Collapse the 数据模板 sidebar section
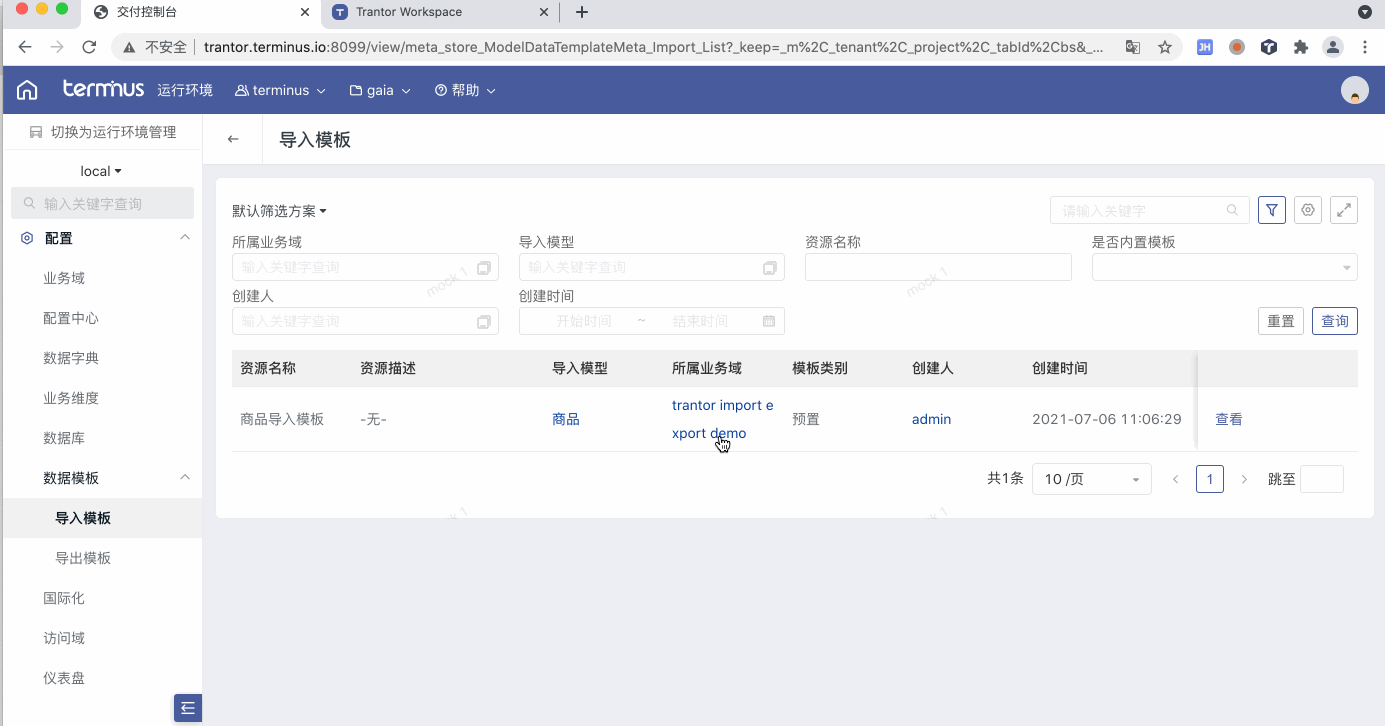 click(x=184, y=478)
